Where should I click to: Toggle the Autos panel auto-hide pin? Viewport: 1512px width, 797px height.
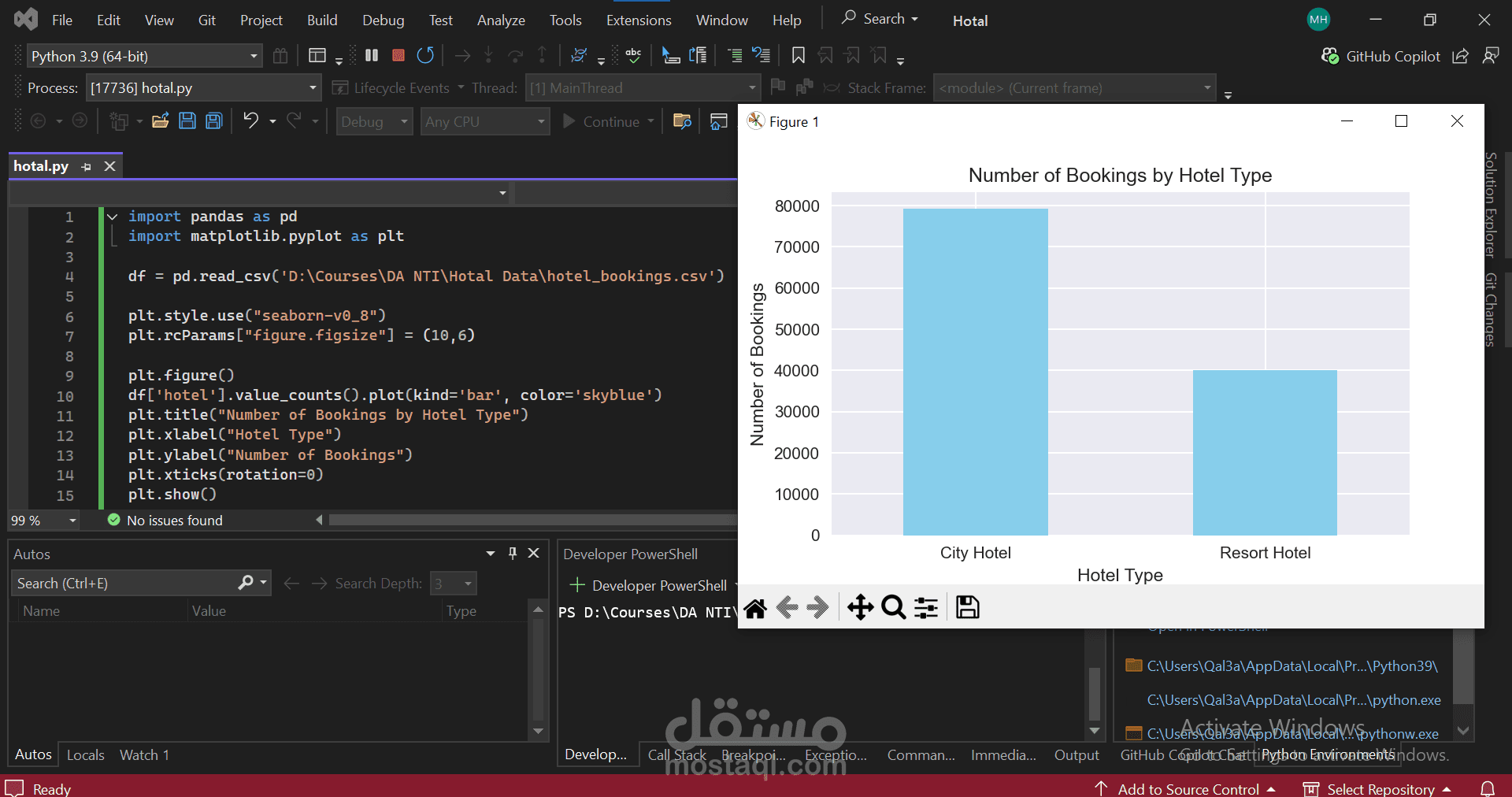click(x=513, y=553)
